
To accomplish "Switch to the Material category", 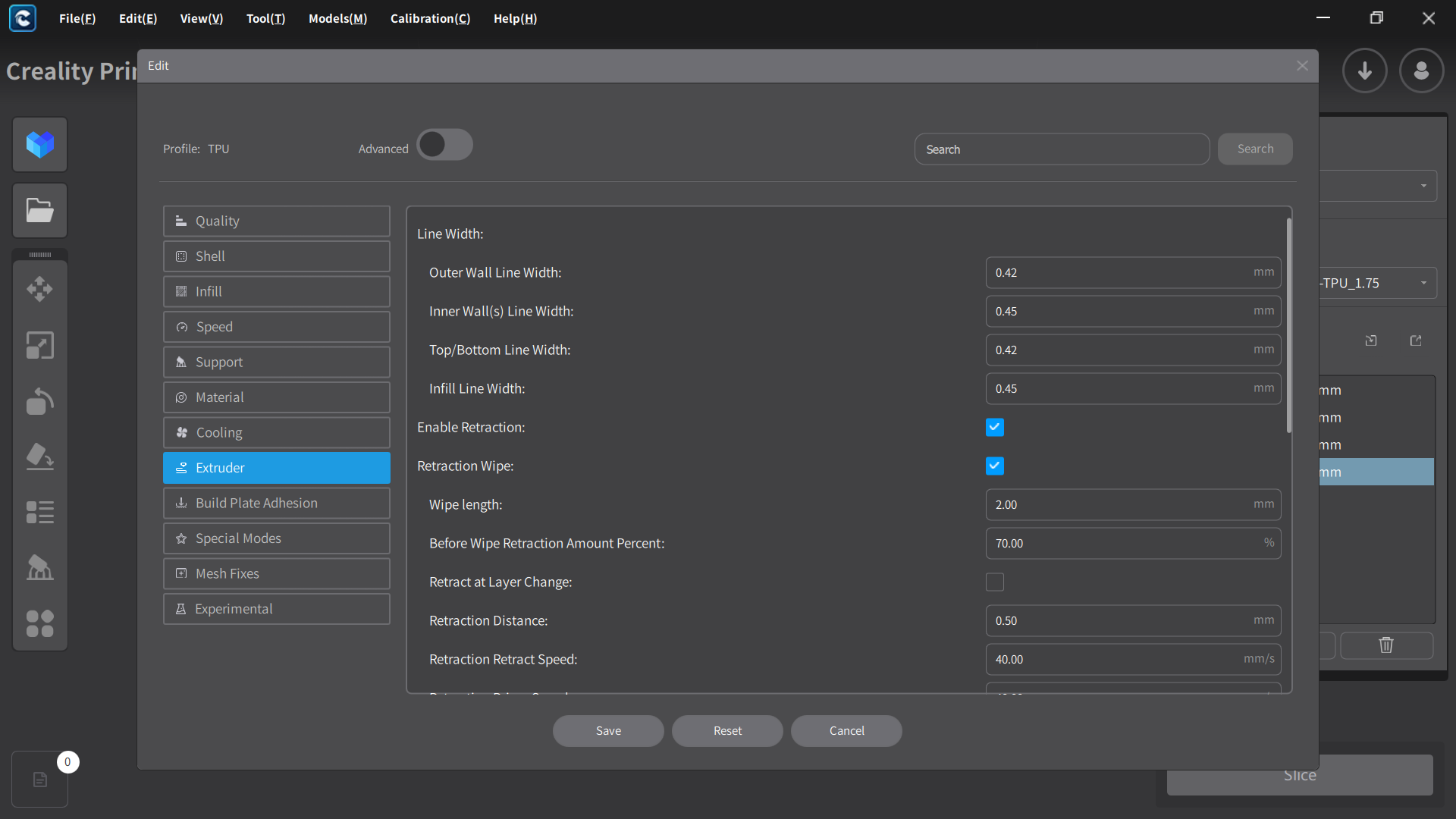I will coord(277,397).
